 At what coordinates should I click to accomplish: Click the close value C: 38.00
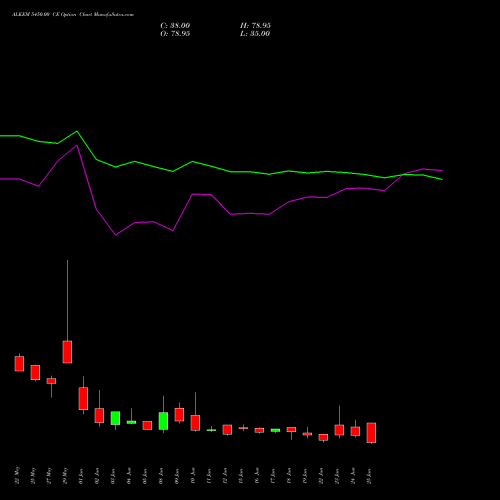pyautogui.click(x=175, y=26)
